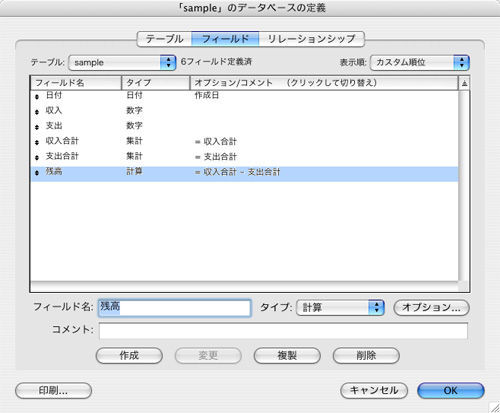
Task: Open the タイプ 計算 dropdown
Action: pyautogui.click(x=340, y=307)
